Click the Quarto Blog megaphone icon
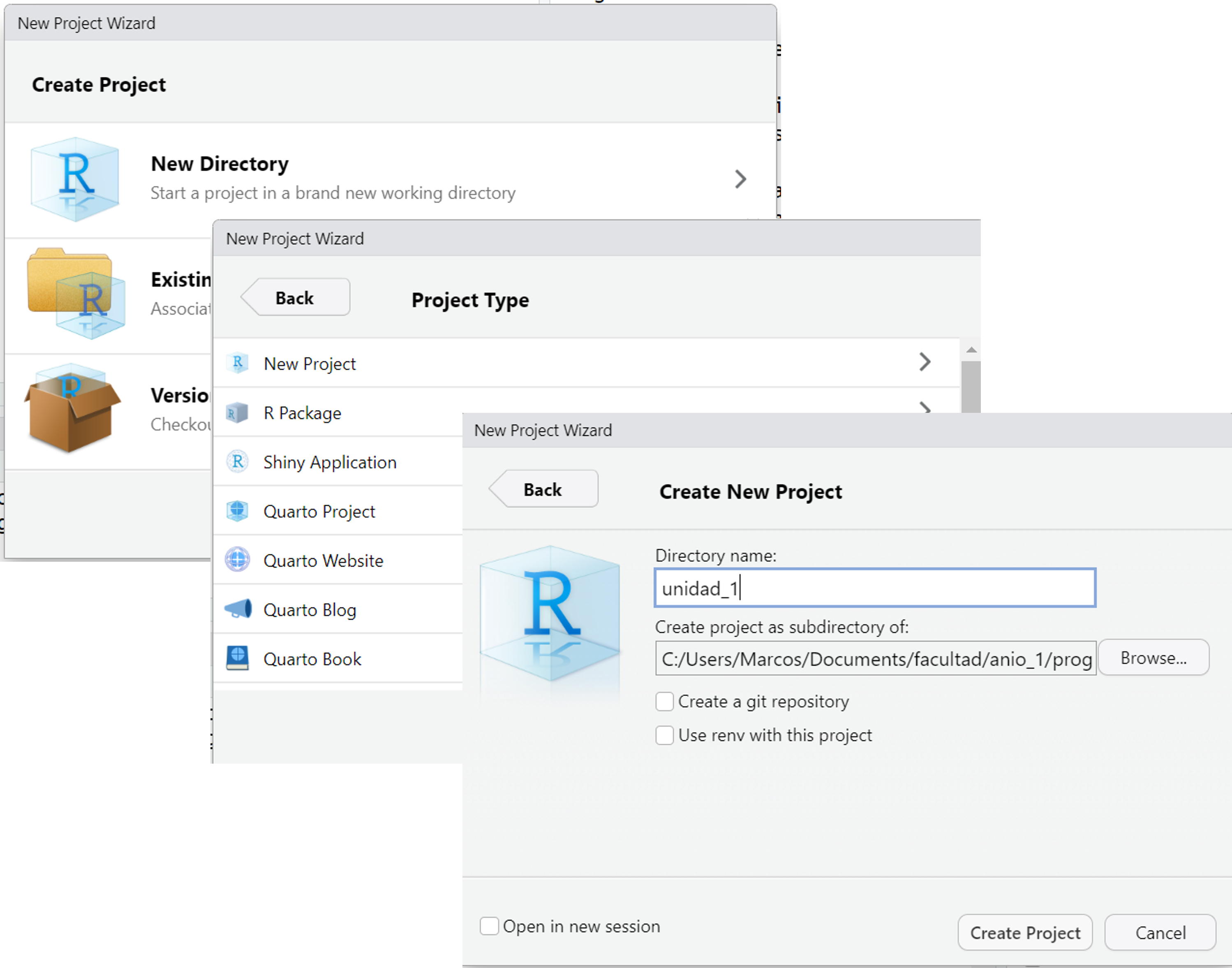Screen dimensions: 1232x968 click(x=238, y=609)
